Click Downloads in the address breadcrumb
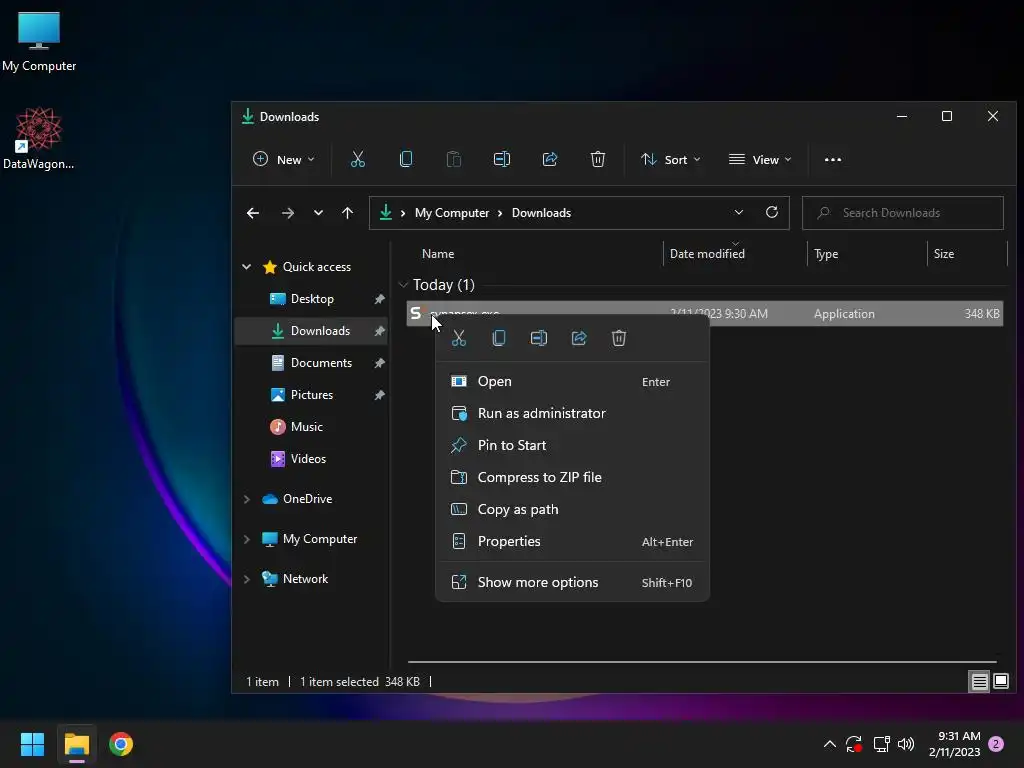Viewport: 1024px width, 768px height. tap(541, 213)
